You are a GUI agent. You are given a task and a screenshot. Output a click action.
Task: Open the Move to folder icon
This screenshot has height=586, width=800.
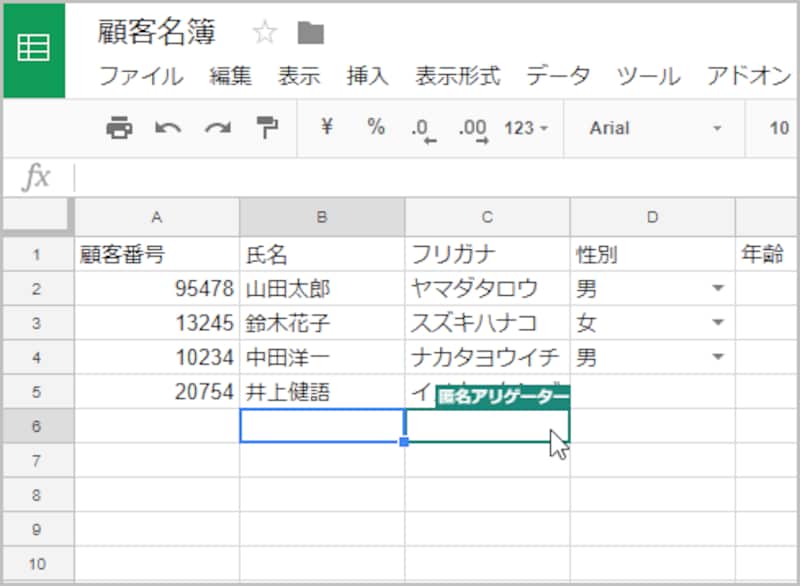coord(311,32)
